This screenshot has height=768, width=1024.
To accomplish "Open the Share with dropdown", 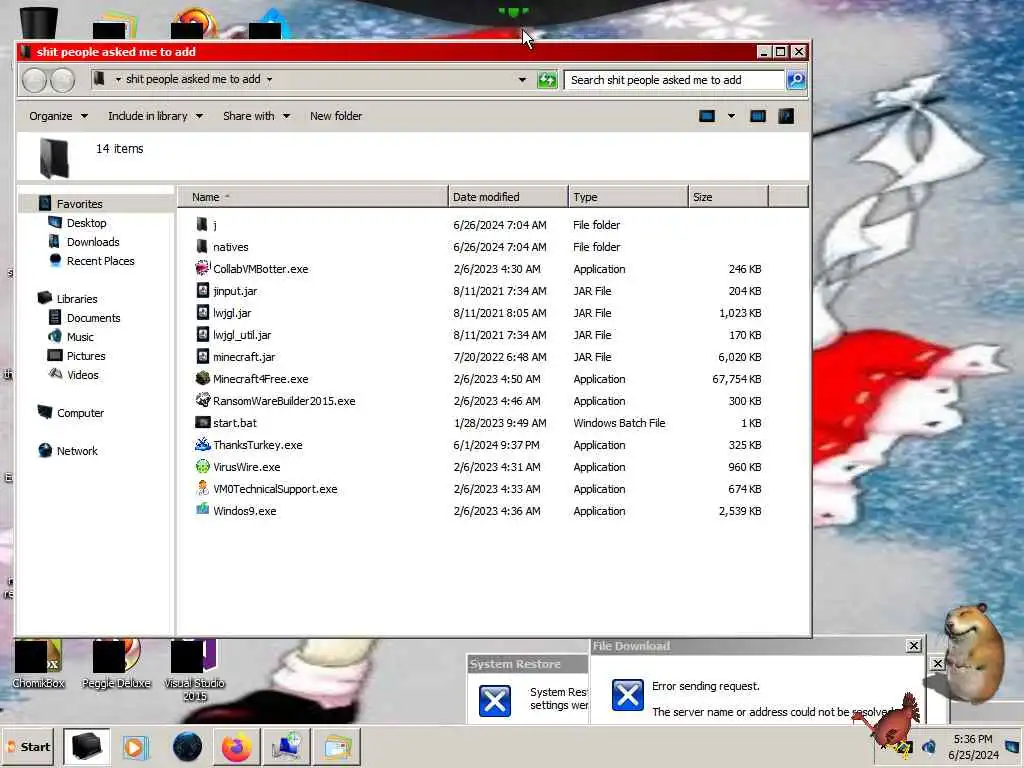I will coord(257,116).
